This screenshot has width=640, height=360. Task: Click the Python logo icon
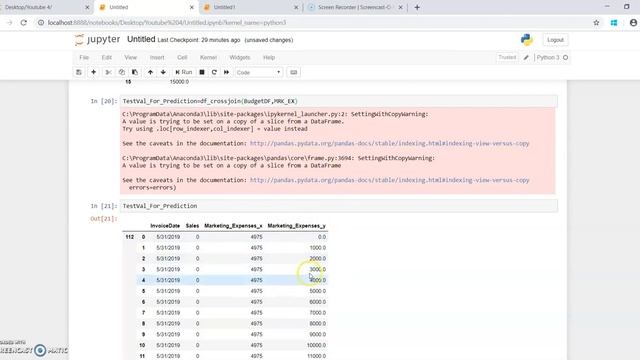click(x=527, y=40)
